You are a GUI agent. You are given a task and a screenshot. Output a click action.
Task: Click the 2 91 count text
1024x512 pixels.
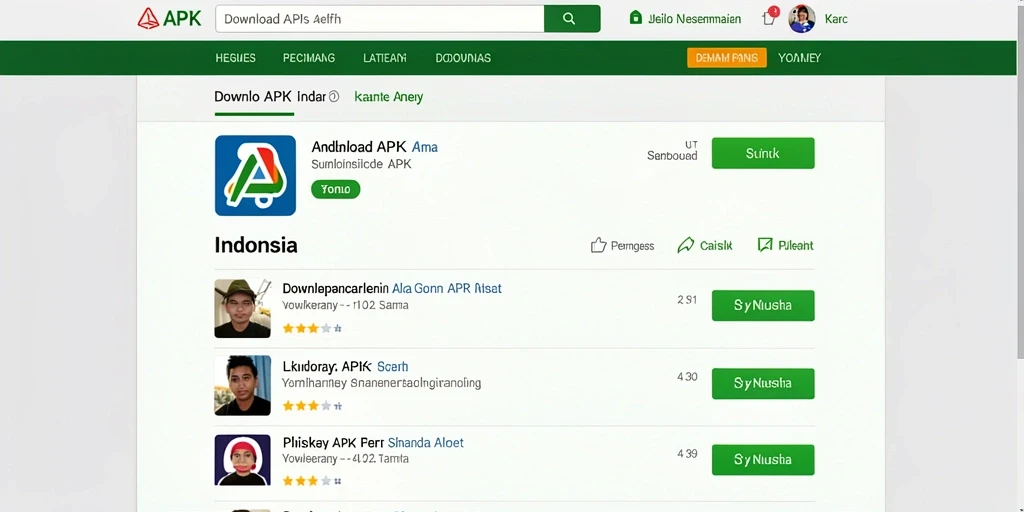pos(687,300)
